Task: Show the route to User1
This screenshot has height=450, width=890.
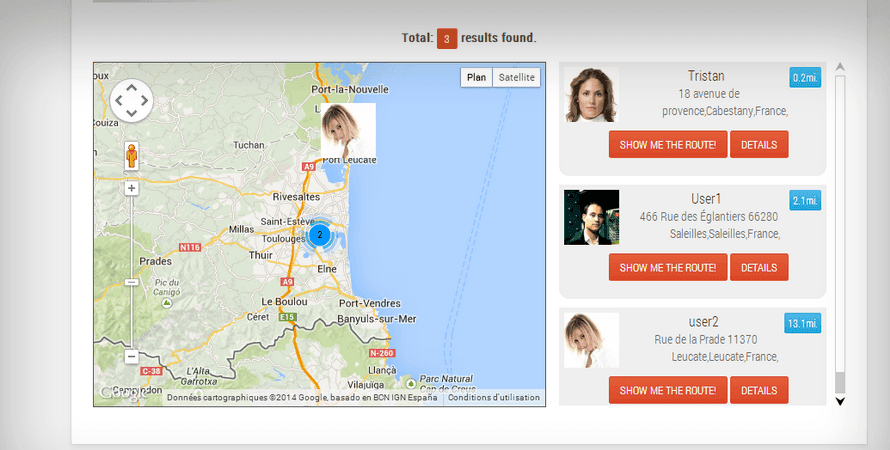Action: point(667,268)
